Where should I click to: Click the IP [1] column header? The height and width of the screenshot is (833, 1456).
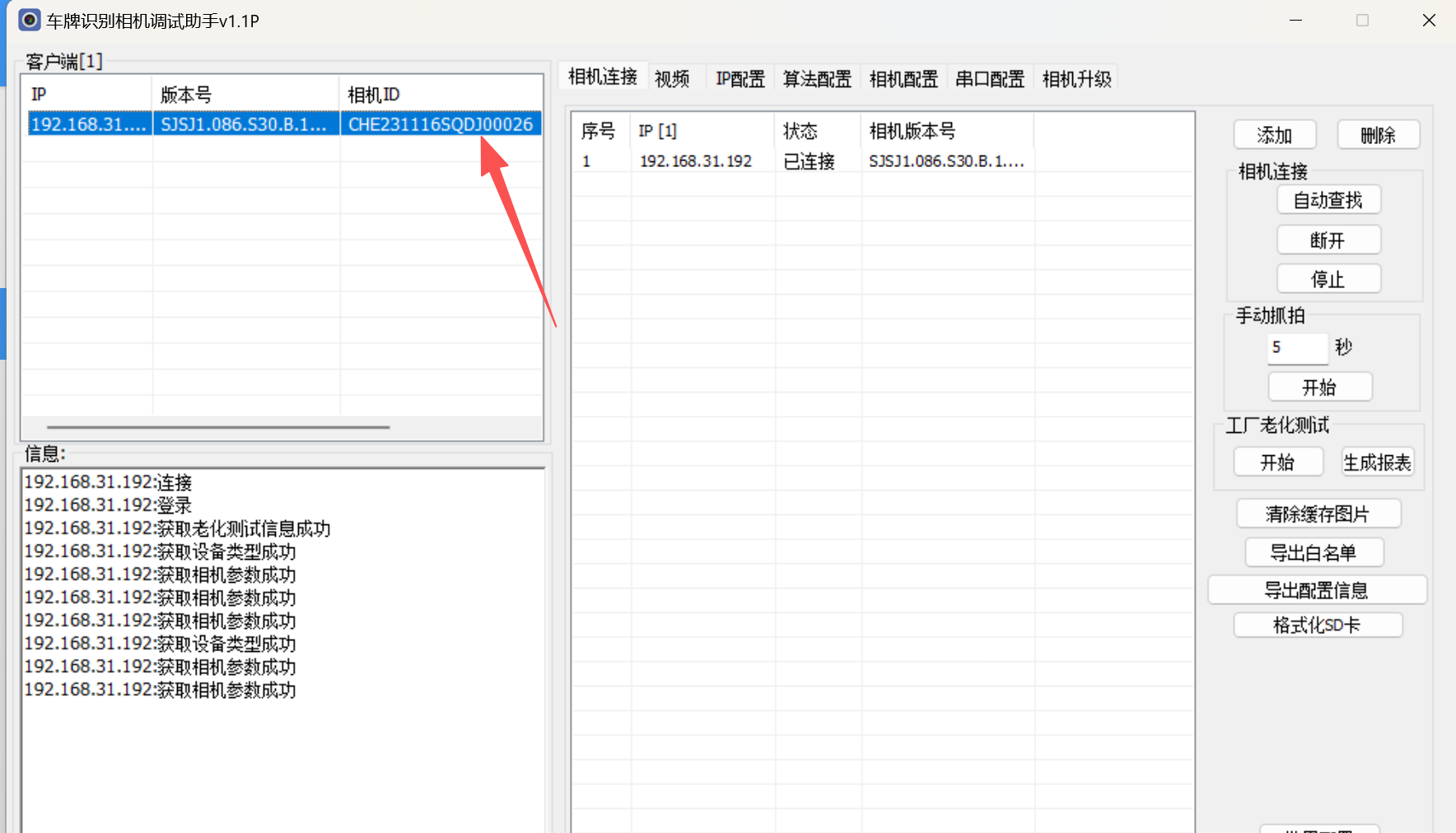pos(702,131)
